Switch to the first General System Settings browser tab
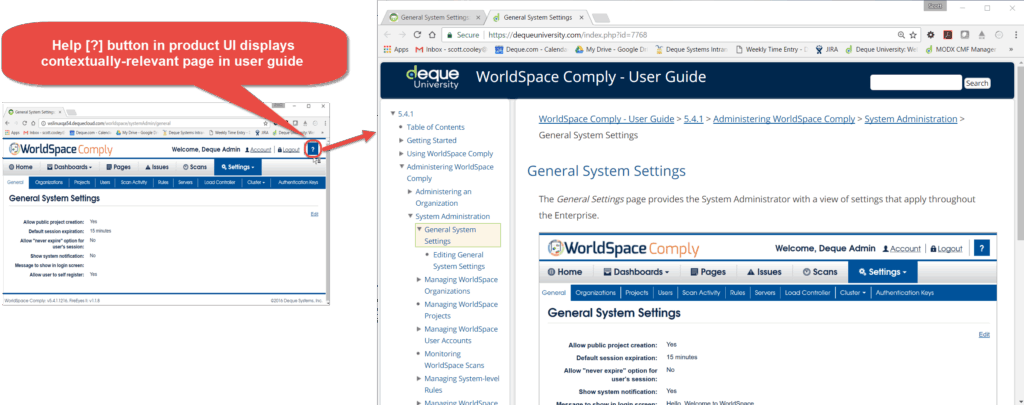 434,17
